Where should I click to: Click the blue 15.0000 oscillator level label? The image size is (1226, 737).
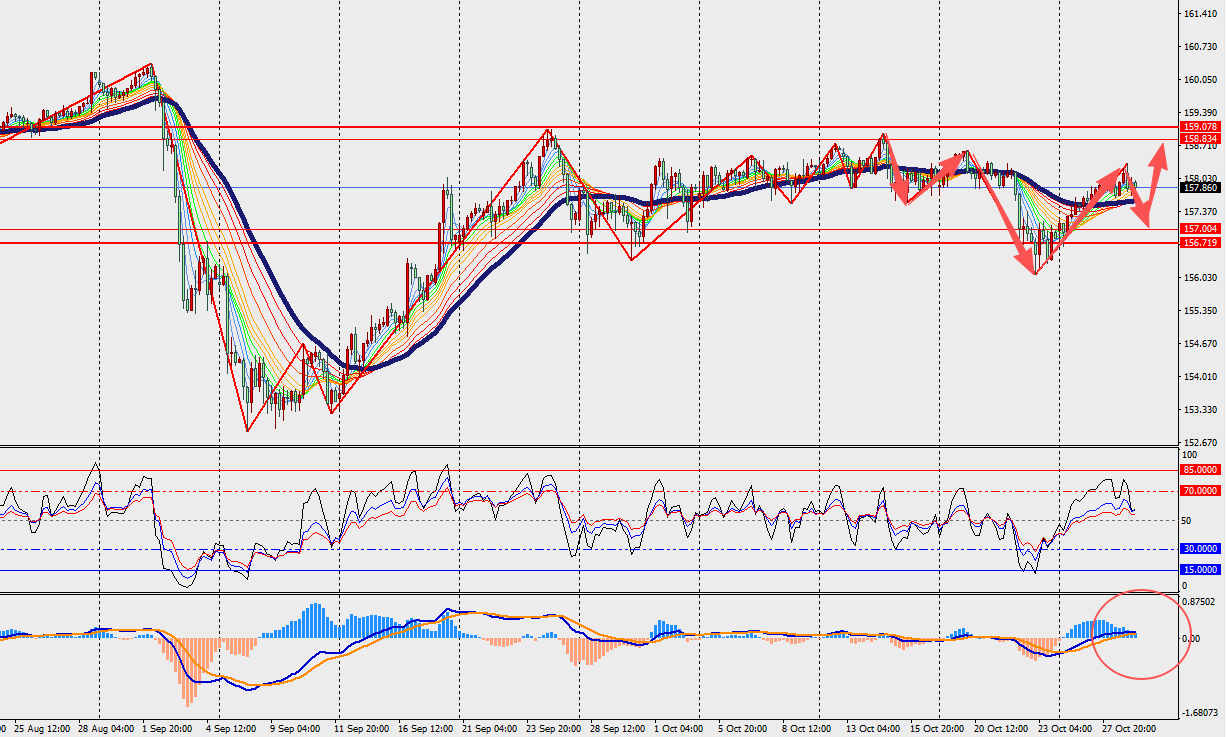[1200, 570]
